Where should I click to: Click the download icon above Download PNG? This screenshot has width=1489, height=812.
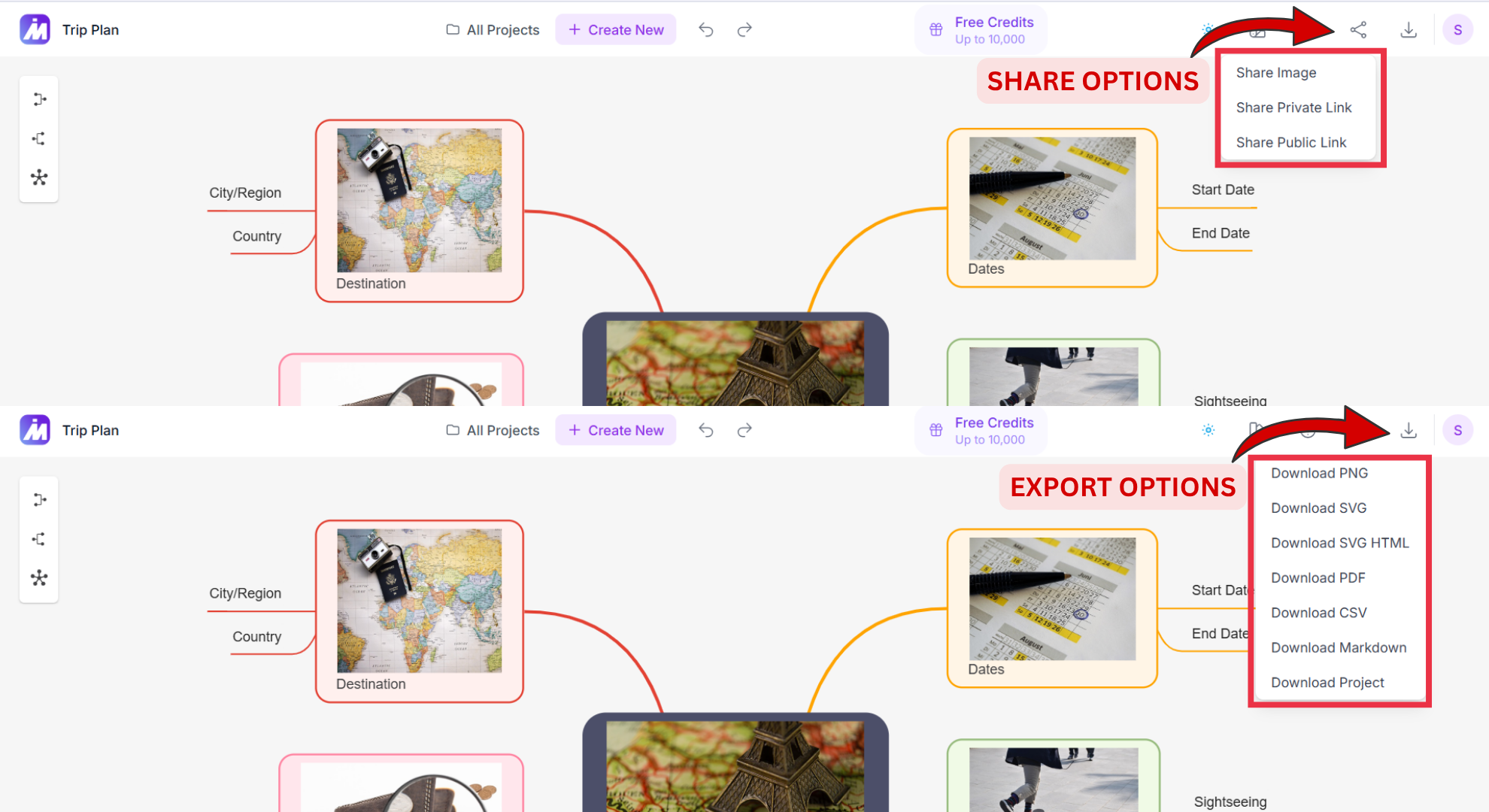pyautogui.click(x=1409, y=430)
